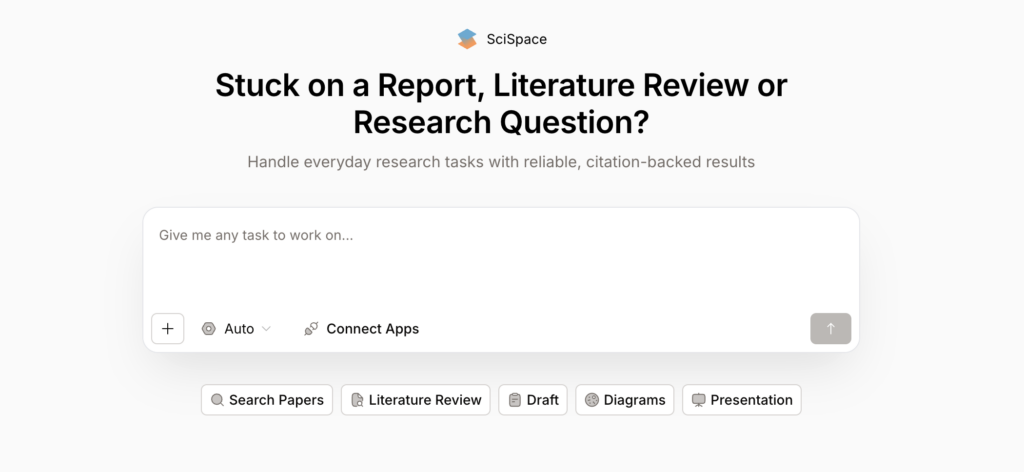
Task: Click the SciSpace brand name text
Action: 517,39
